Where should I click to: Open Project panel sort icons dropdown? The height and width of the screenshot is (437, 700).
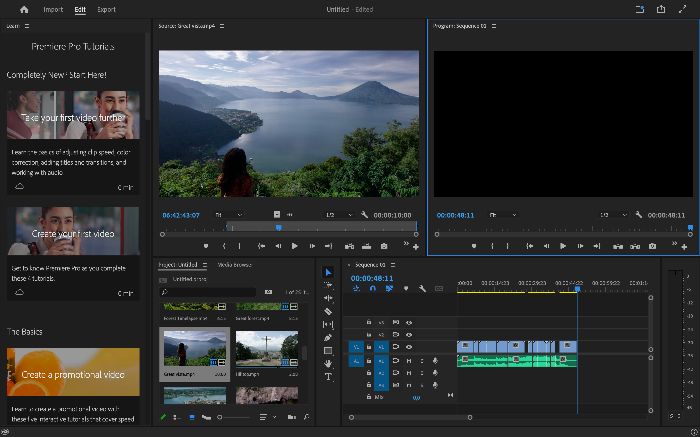[x=268, y=417]
